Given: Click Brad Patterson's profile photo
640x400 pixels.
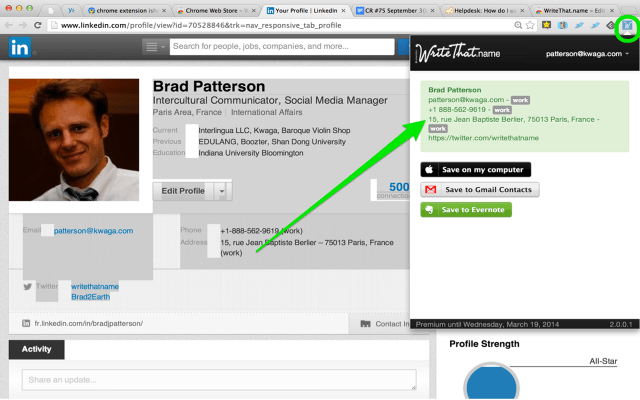Looking at the screenshot, I should pos(74,140).
